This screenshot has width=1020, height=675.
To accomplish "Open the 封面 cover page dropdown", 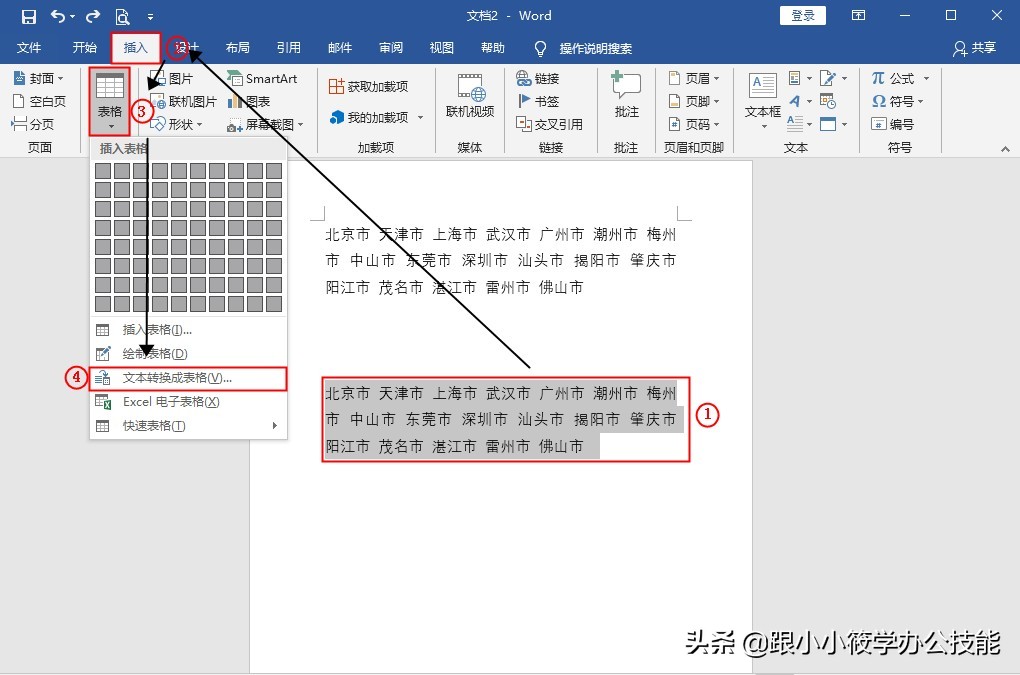I will [x=40, y=78].
